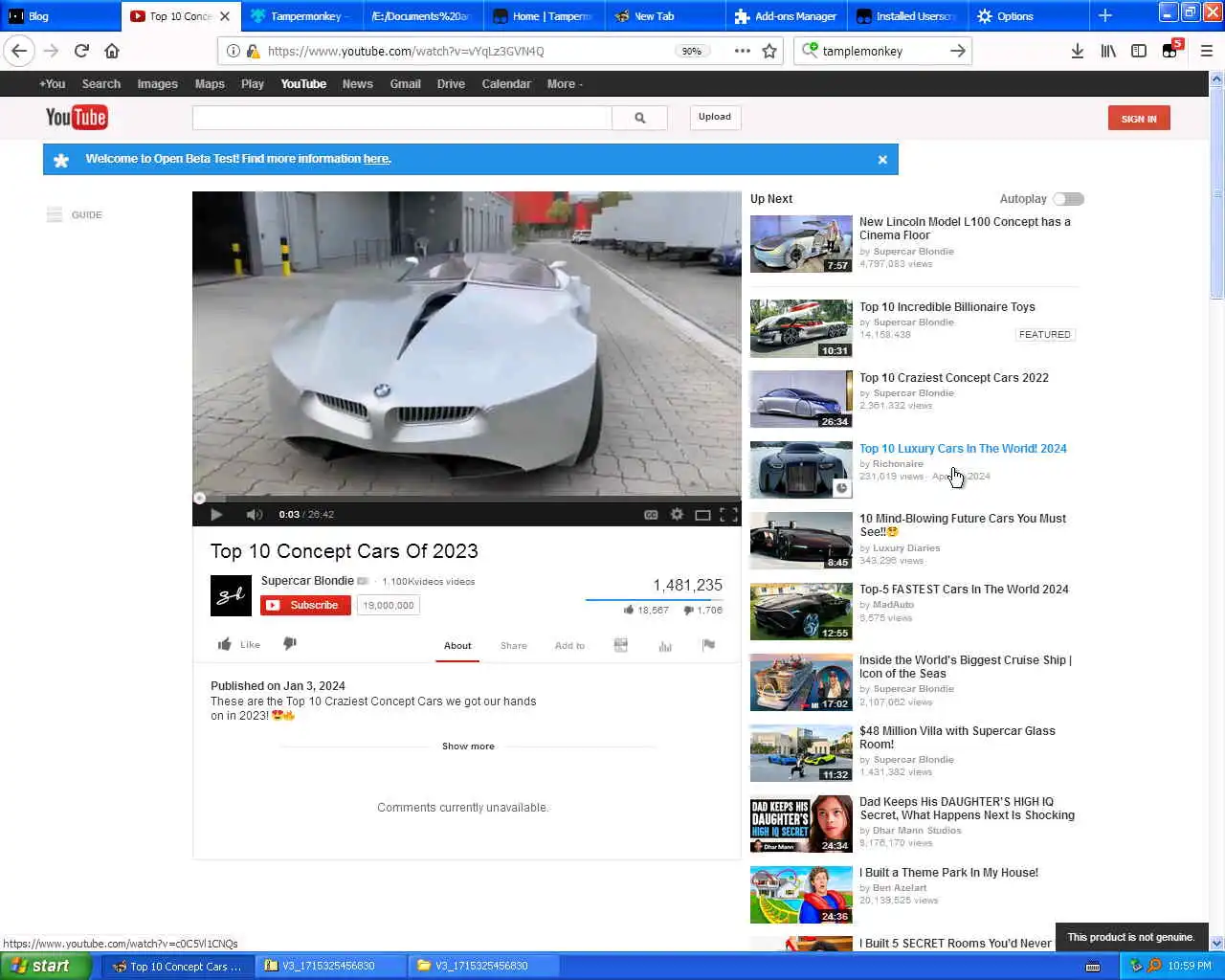1225x980 pixels.
Task: Go back to previous page
Action: pyautogui.click(x=19, y=51)
